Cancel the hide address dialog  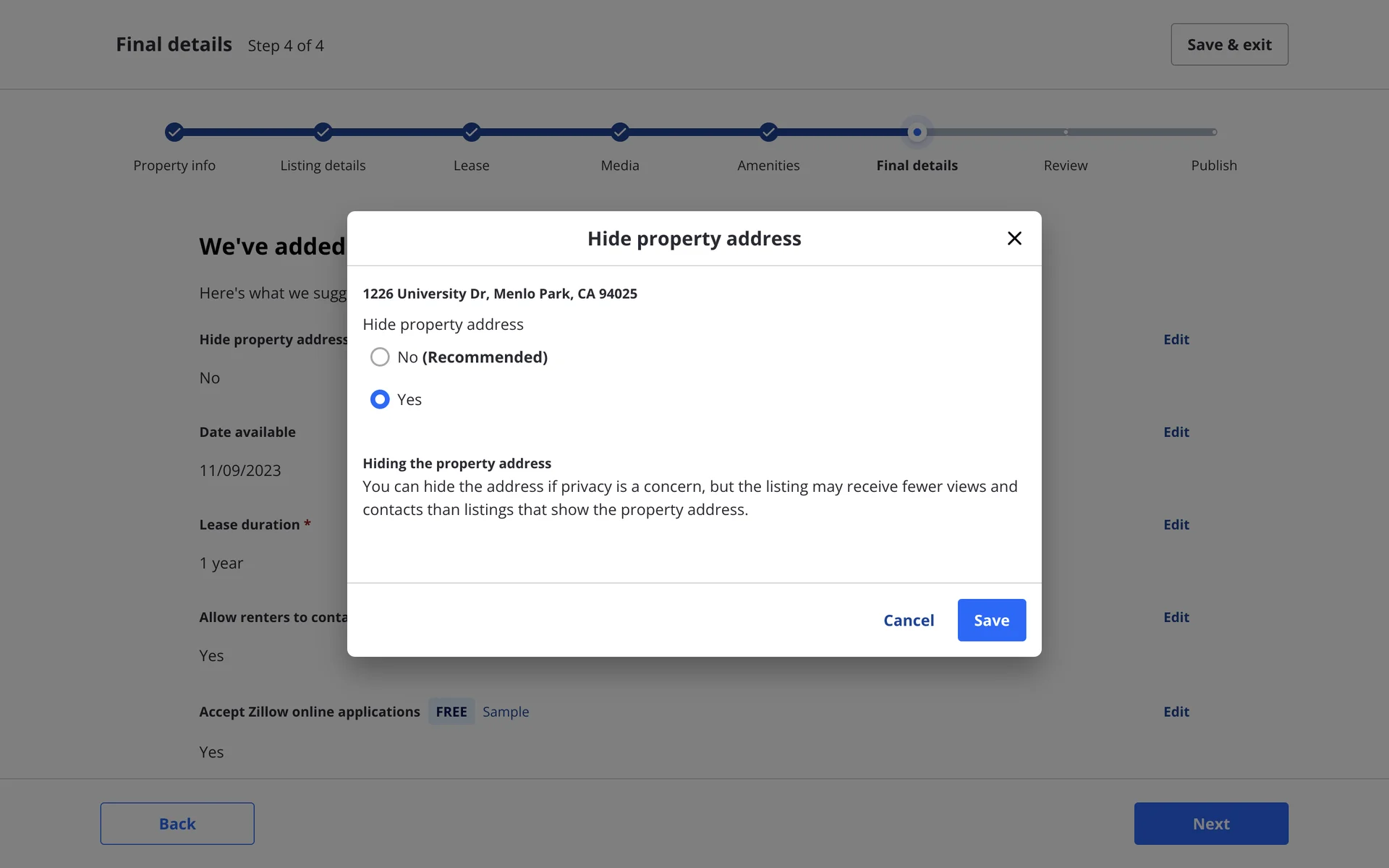[x=909, y=620]
